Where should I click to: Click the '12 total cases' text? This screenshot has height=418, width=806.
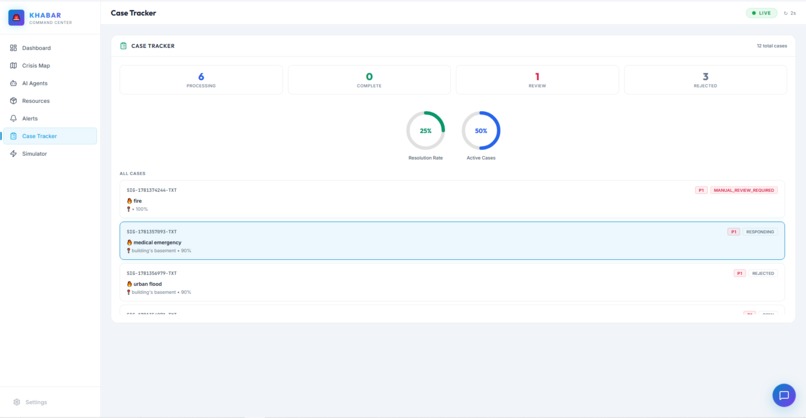click(772, 46)
